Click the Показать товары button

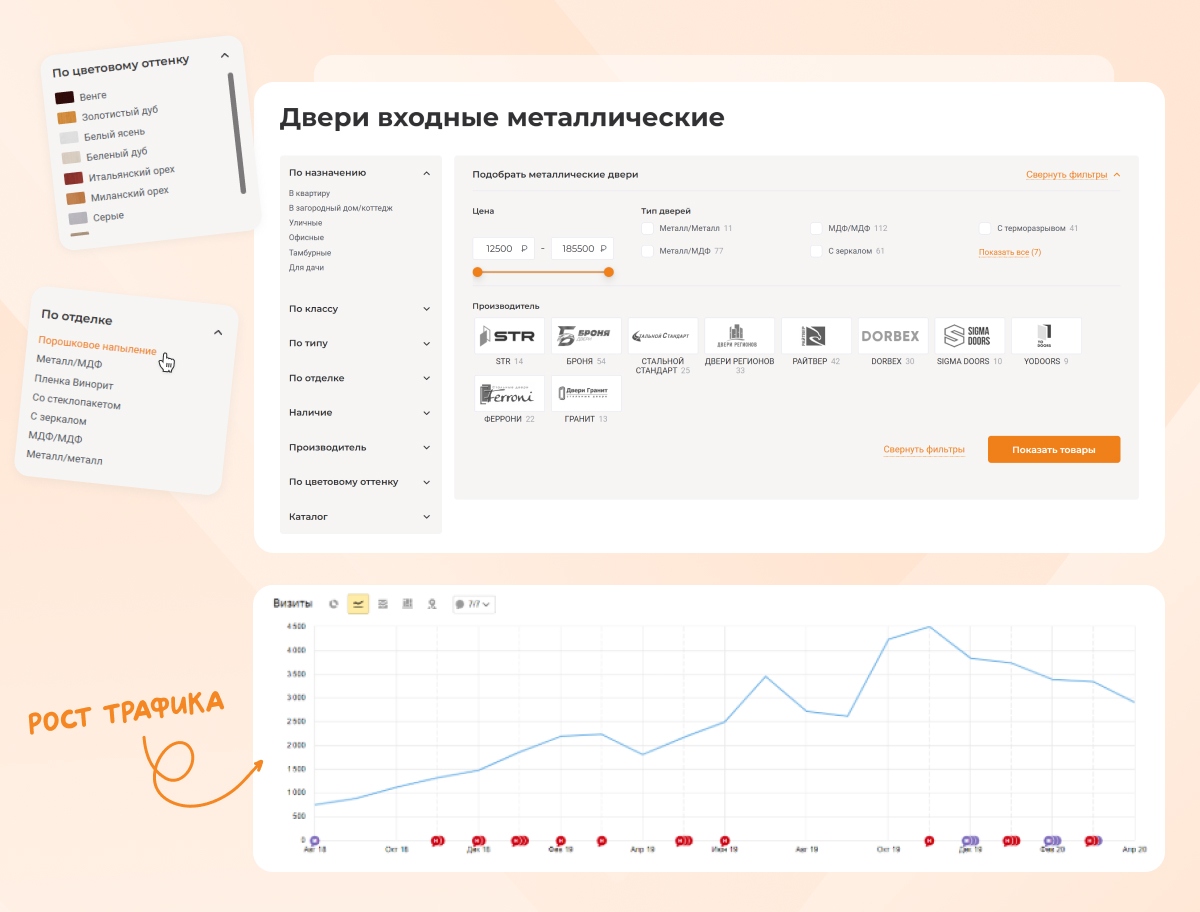pyautogui.click(x=1054, y=450)
